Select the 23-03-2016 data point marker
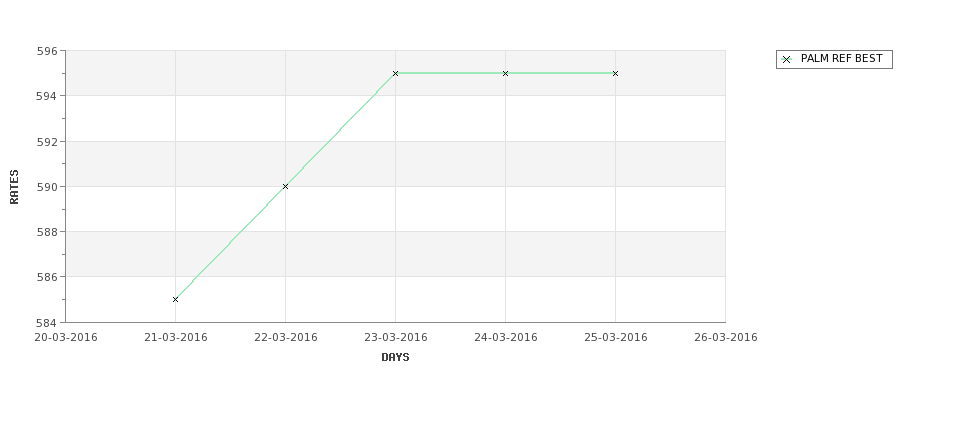The width and height of the screenshot is (975, 429). coord(395,73)
